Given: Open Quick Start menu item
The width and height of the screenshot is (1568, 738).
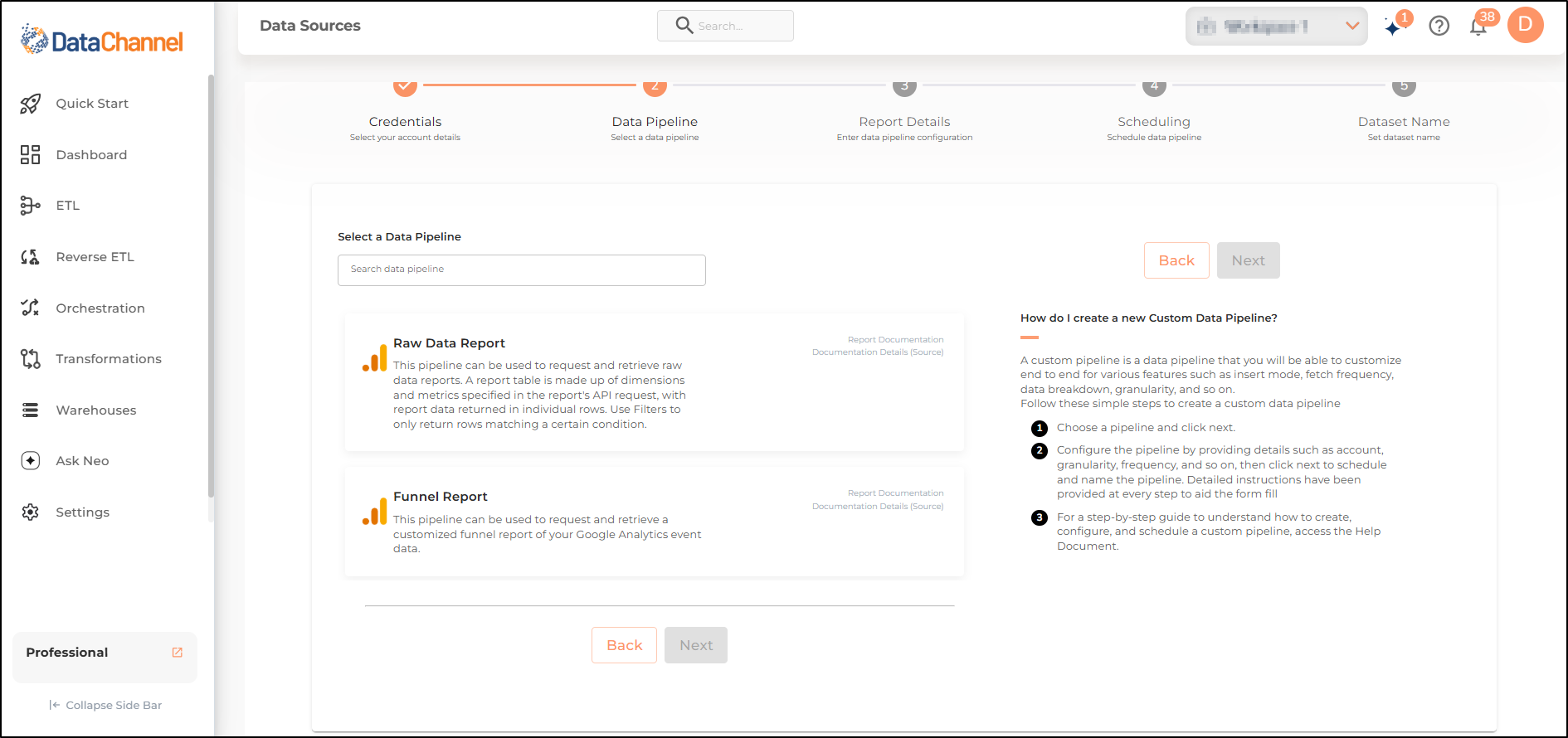Looking at the screenshot, I should coord(92,104).
